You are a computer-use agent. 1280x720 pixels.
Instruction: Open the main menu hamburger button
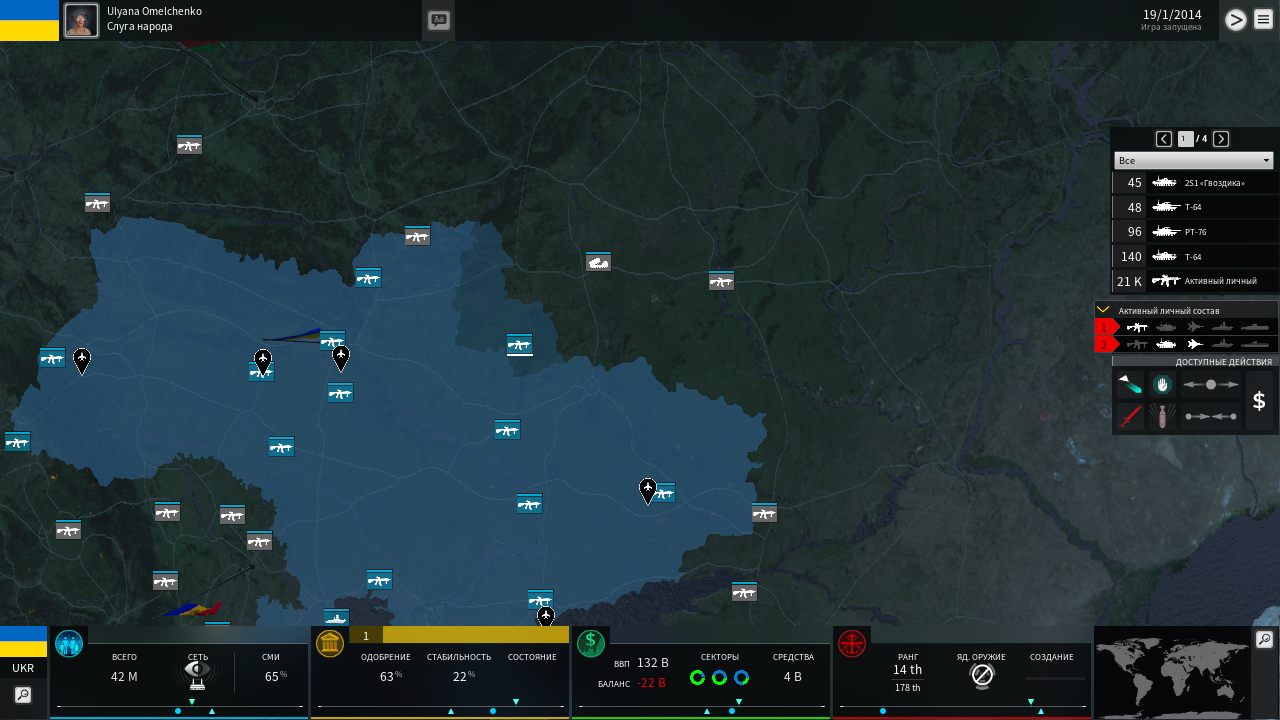click(x=1262, y=20)
